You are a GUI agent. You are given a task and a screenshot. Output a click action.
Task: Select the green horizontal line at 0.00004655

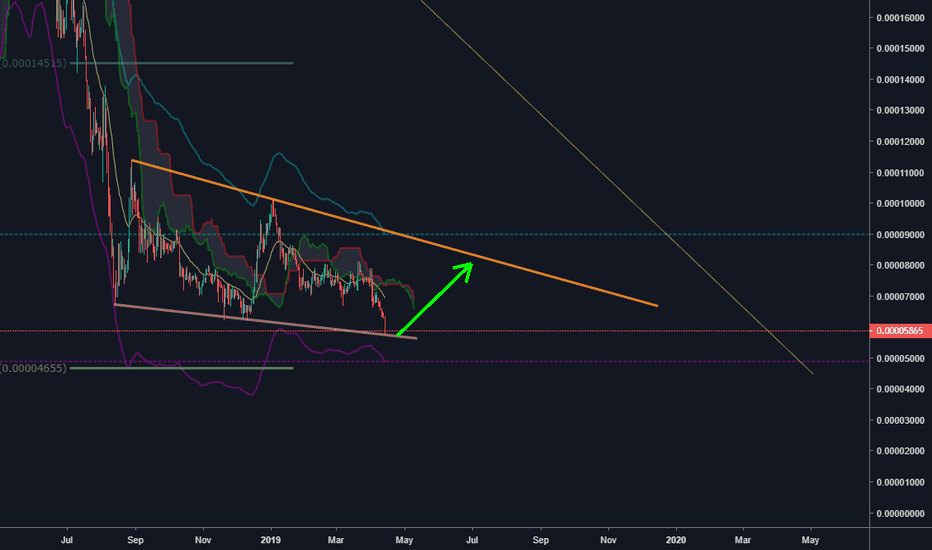click(181, 369)
